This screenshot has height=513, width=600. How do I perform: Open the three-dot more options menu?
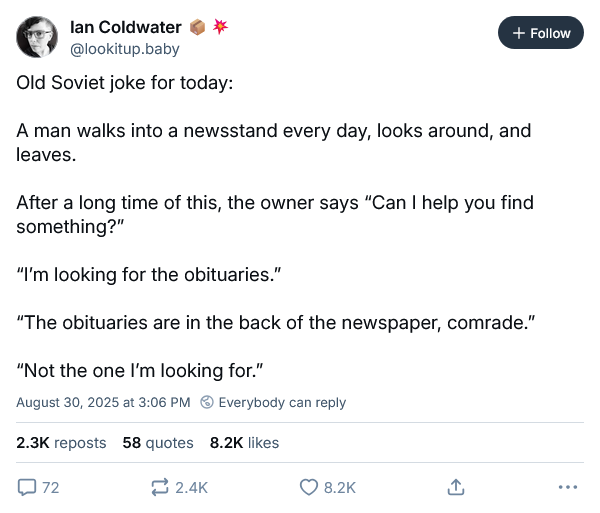(568, 487)
